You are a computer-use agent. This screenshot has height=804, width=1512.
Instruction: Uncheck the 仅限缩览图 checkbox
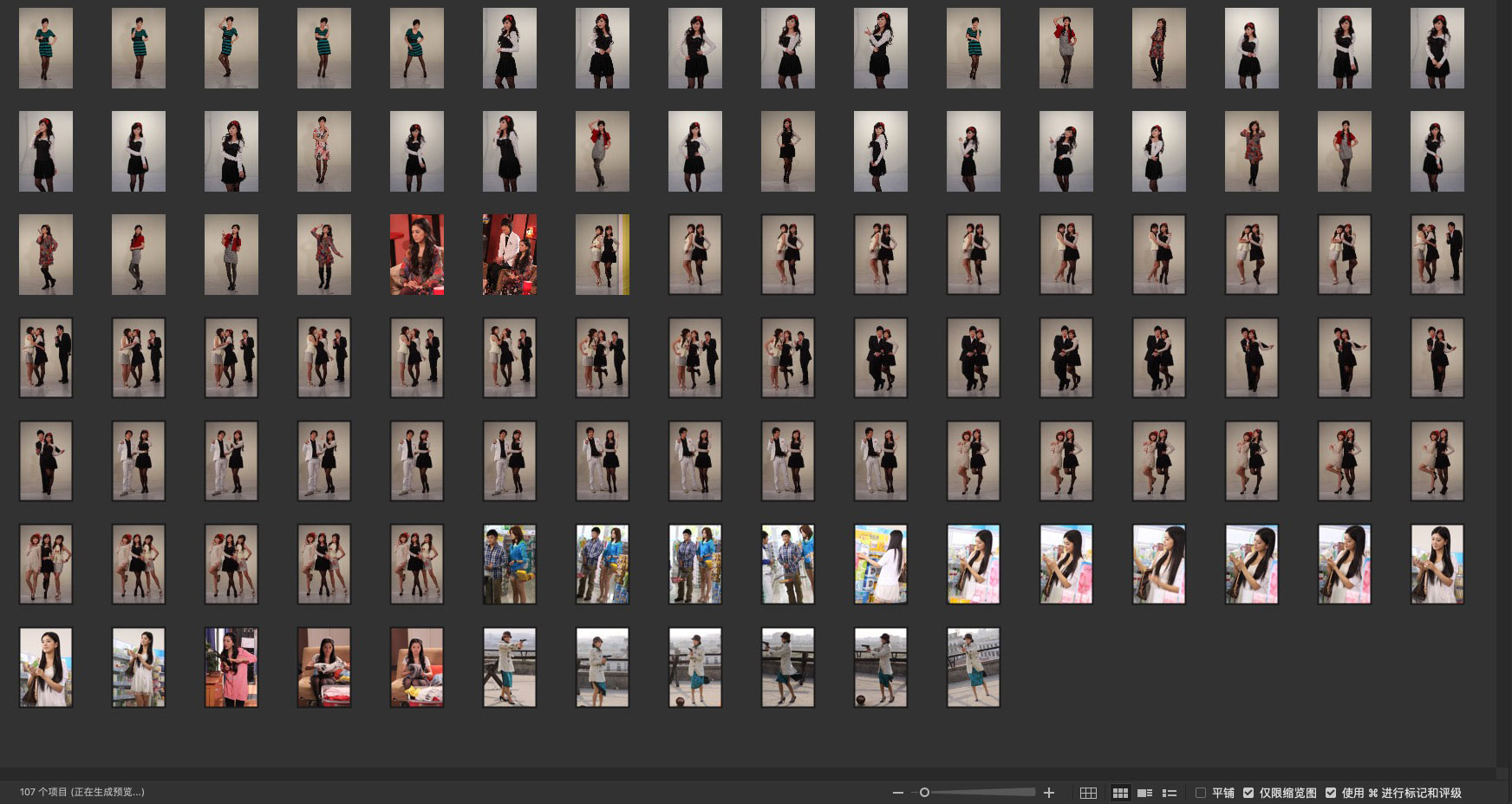1248,793
